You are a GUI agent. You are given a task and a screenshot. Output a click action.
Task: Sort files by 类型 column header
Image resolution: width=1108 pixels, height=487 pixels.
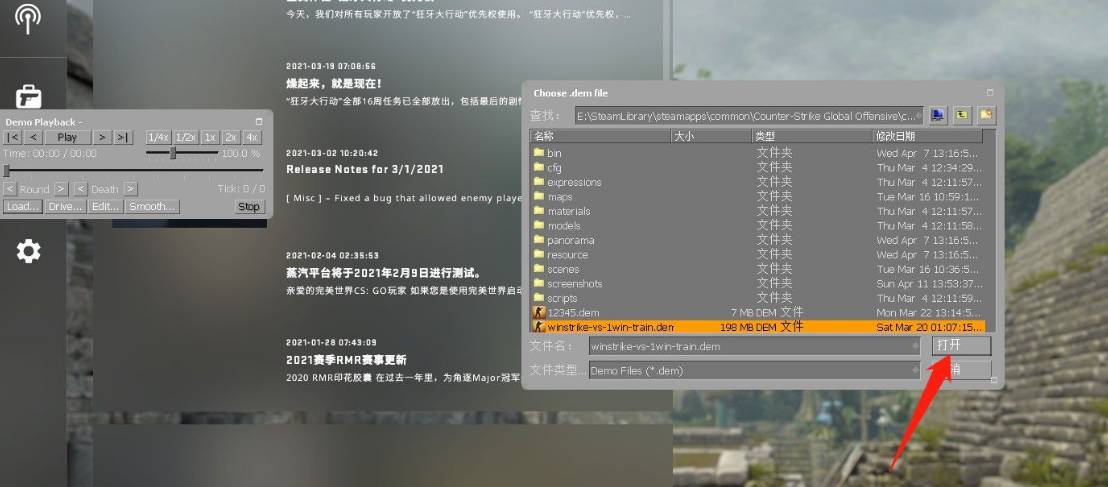[x=812, y=136]
